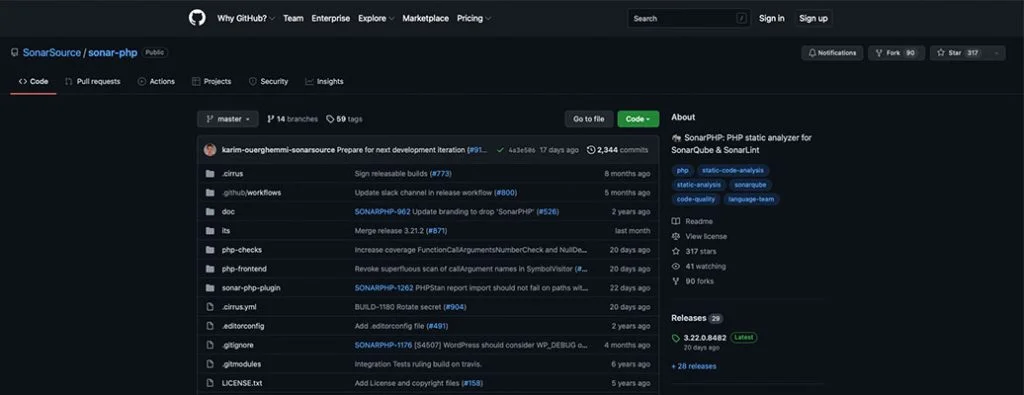
Task: Open the sonar-php repository name link
Action: [112, 53]
